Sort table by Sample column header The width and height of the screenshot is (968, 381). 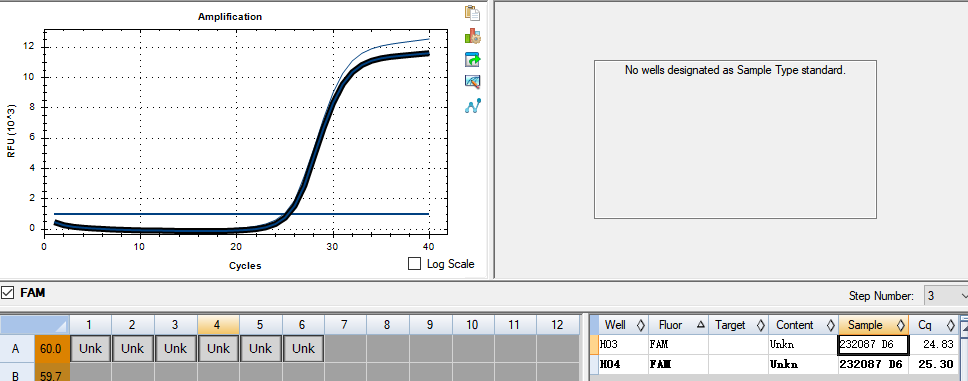(874, 325)
